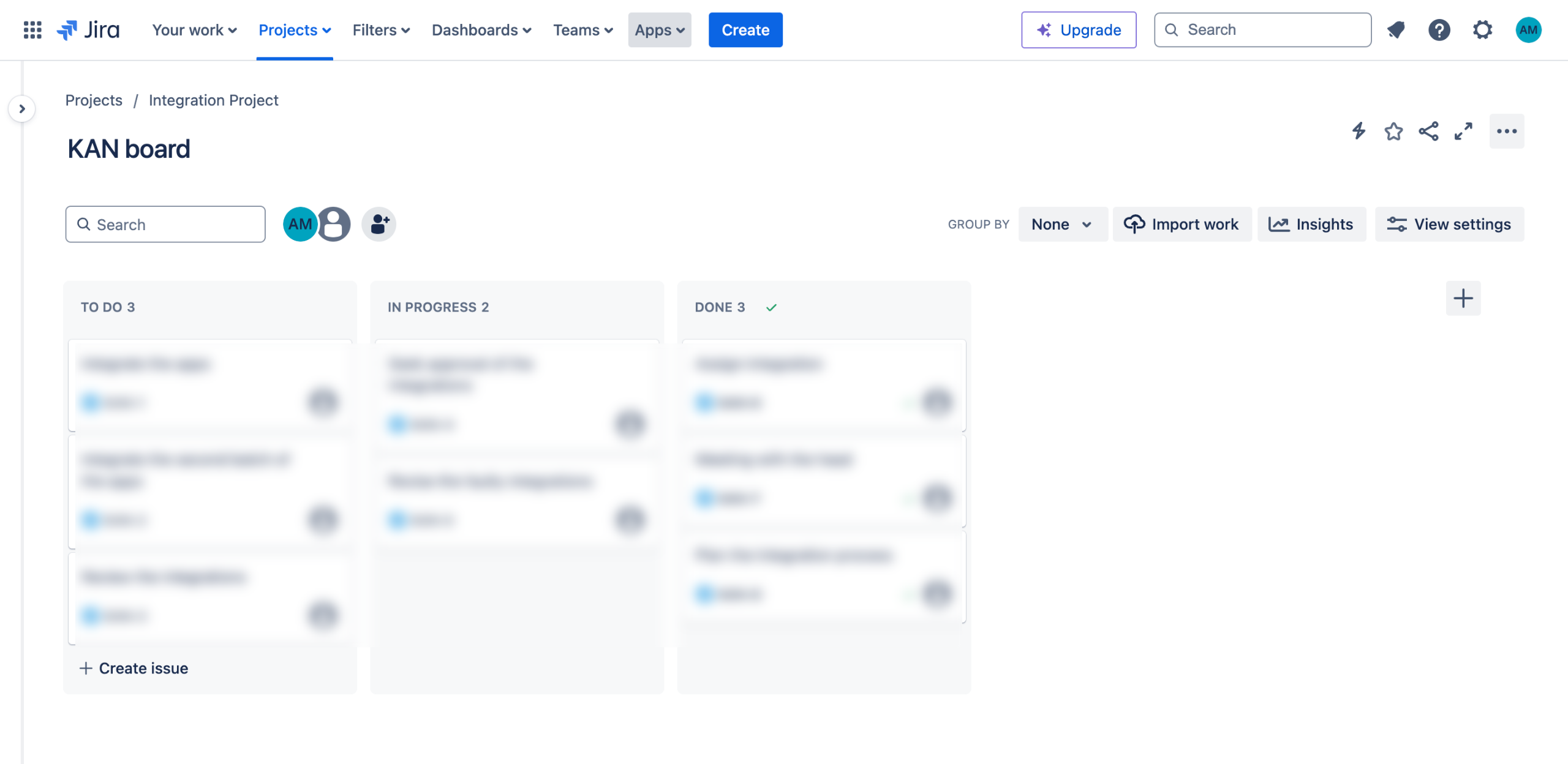Enter full screen with the arrows icon

1463,131
